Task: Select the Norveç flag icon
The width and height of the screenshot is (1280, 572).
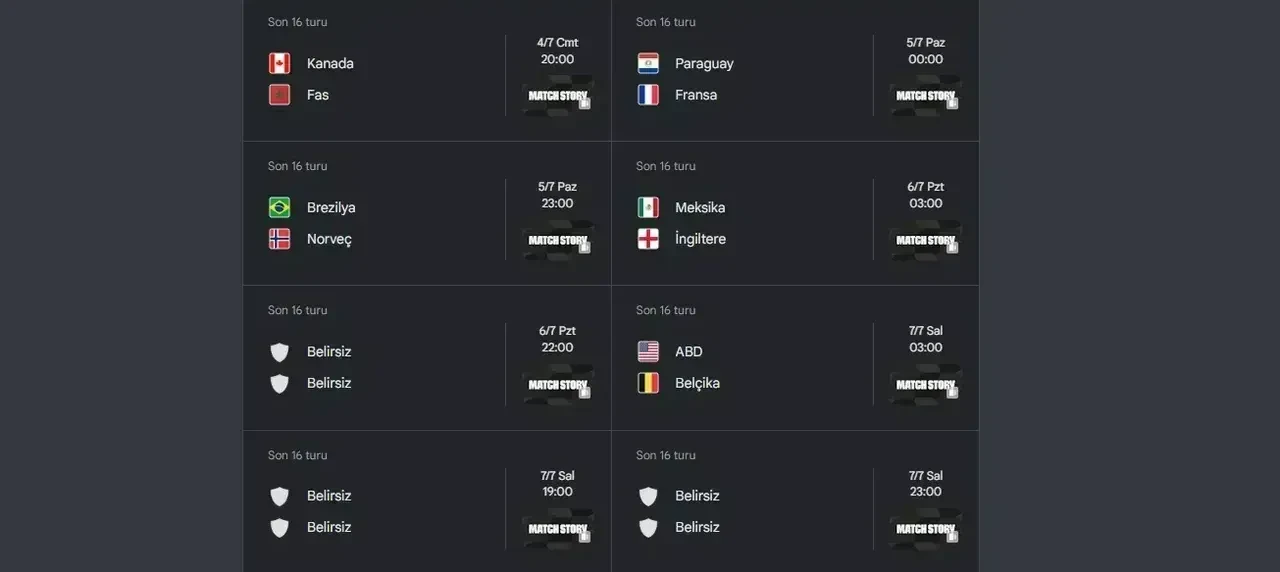Action: click(x=280, y=239)
